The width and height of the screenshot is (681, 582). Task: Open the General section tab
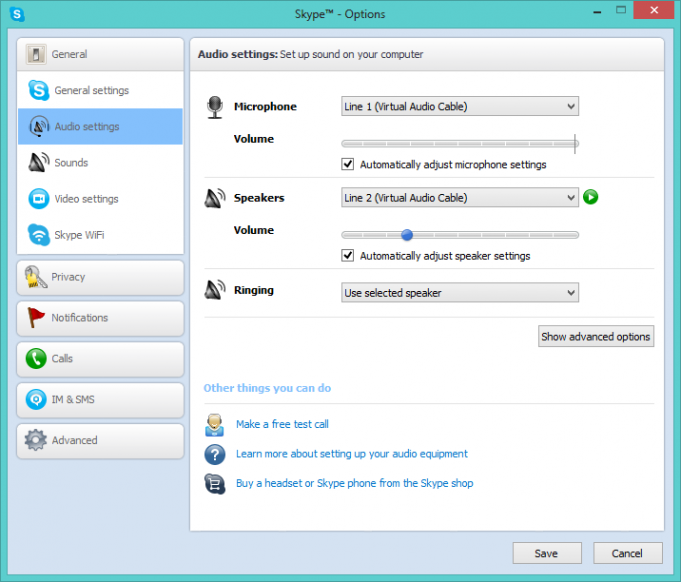100,54
